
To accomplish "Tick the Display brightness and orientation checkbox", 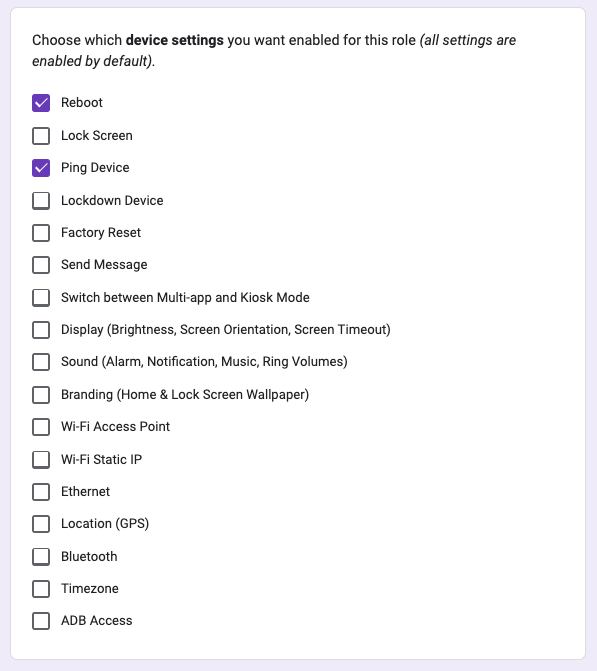I will tap(41, 330).
